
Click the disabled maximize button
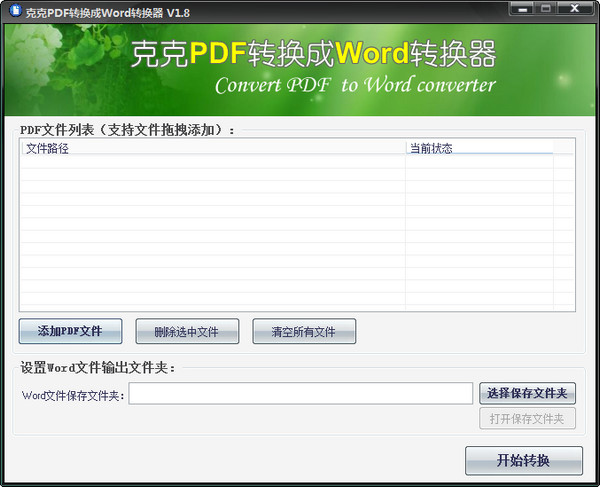[x=547, y=9]
